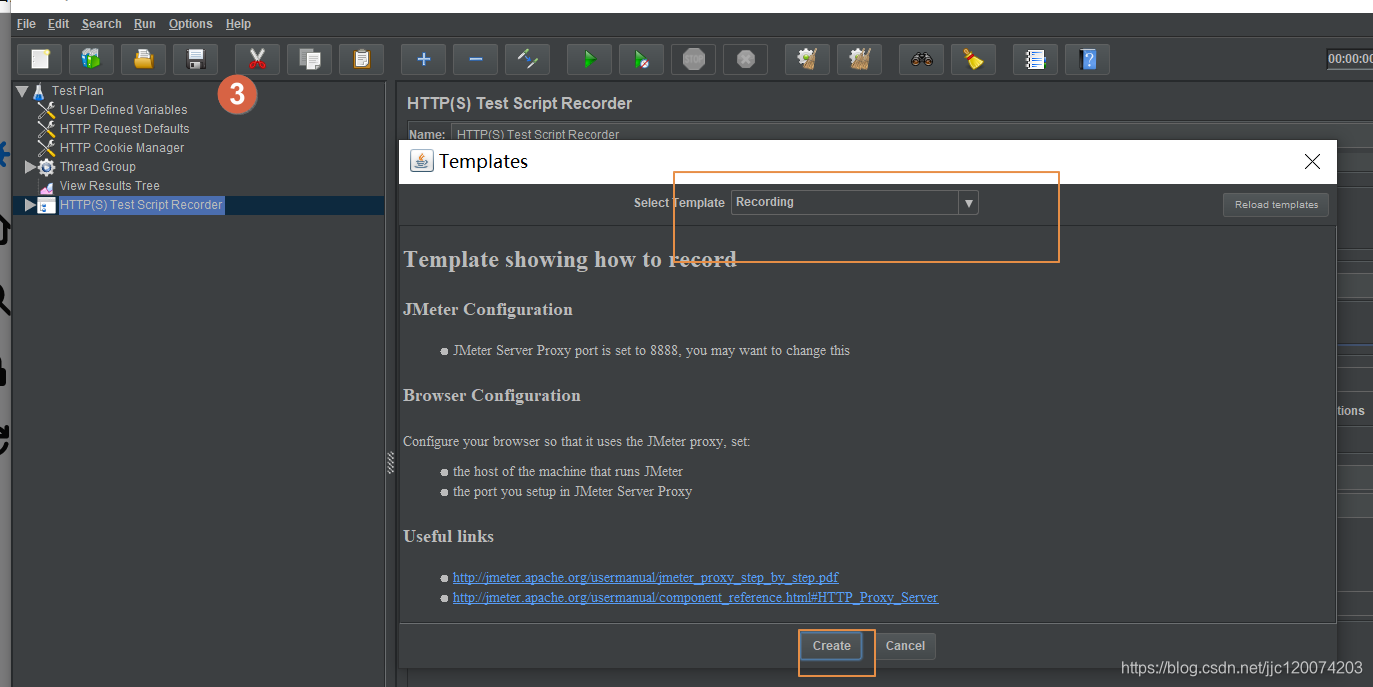1373x687 pixels.
Task: Expand the HTTP(S) Test Script Recorder node
Action: point(30,205)
